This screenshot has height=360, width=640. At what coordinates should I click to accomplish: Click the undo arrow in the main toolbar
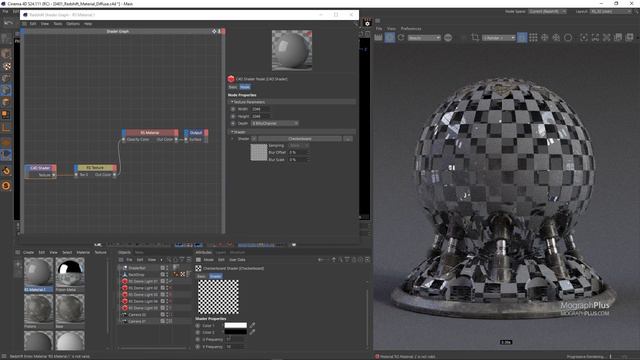coord(8,23)
